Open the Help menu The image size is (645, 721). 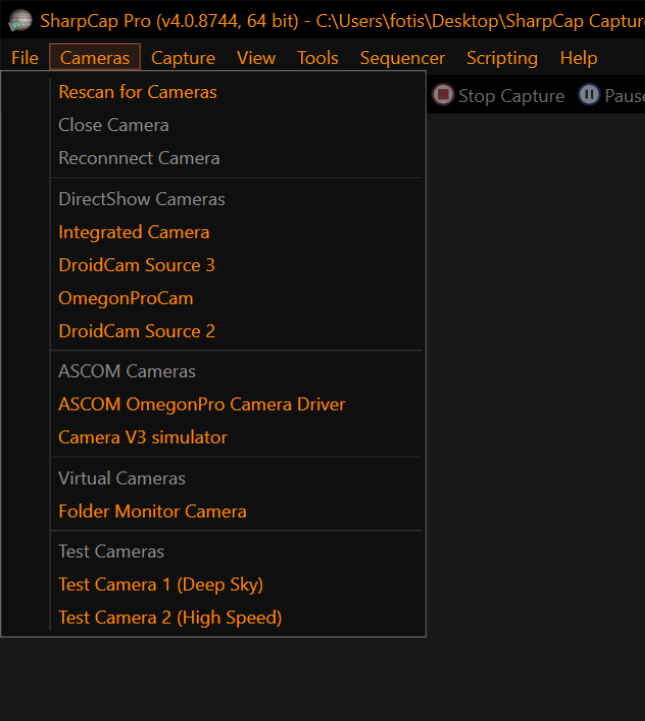[x=578, y=58]
